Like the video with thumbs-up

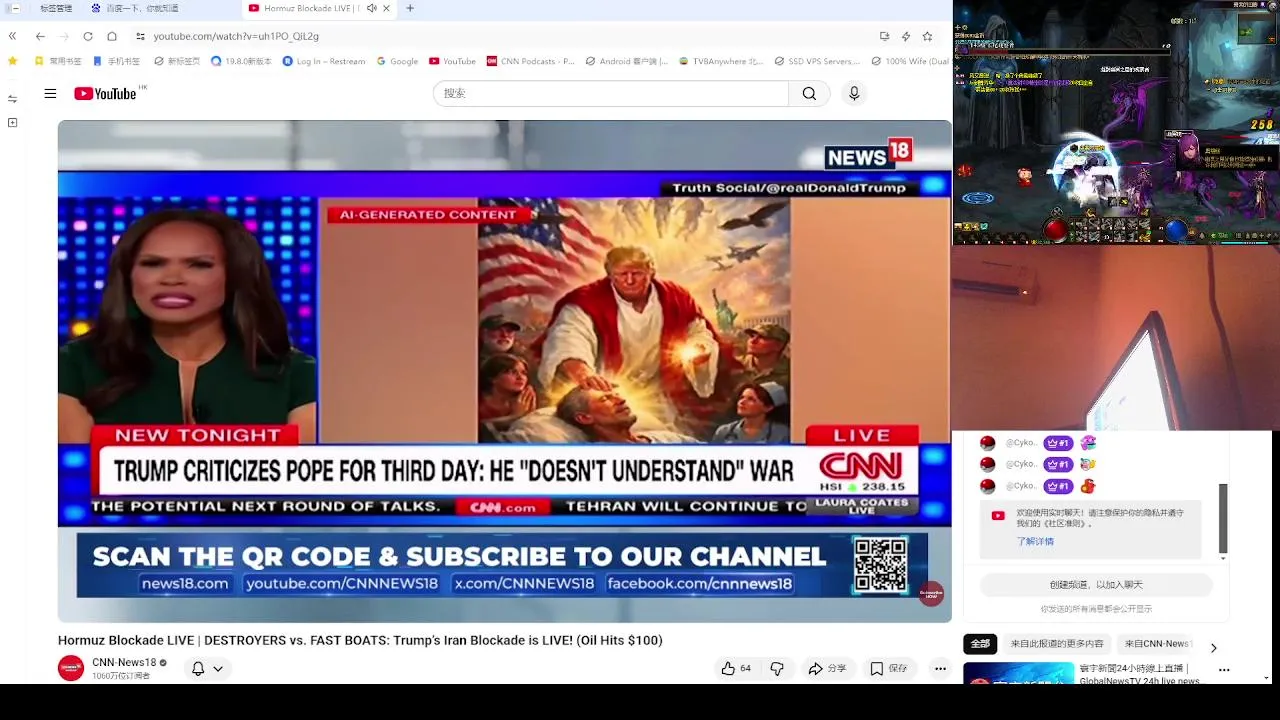(736, 669)
